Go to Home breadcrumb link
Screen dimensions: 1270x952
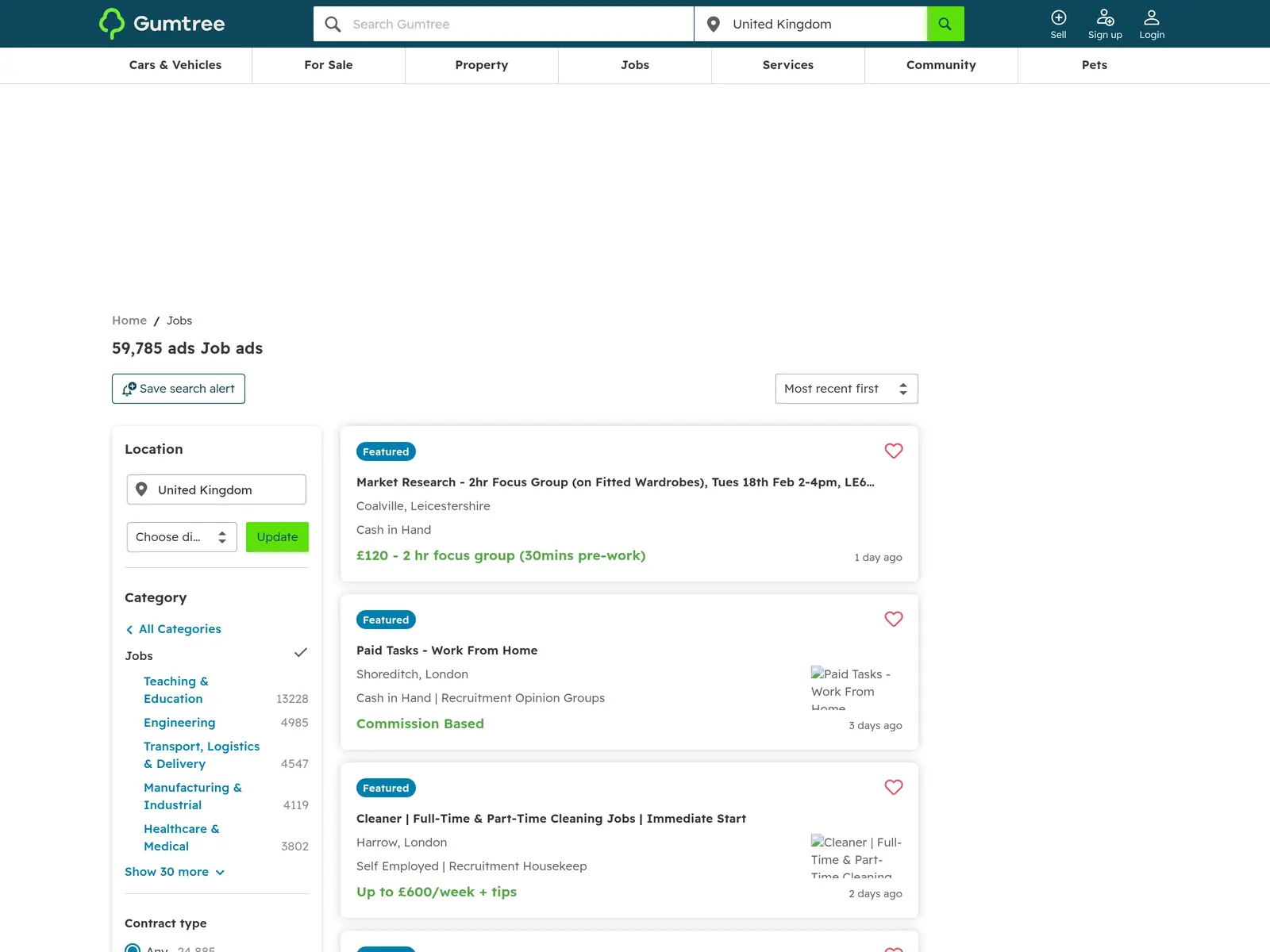point(129,321)
